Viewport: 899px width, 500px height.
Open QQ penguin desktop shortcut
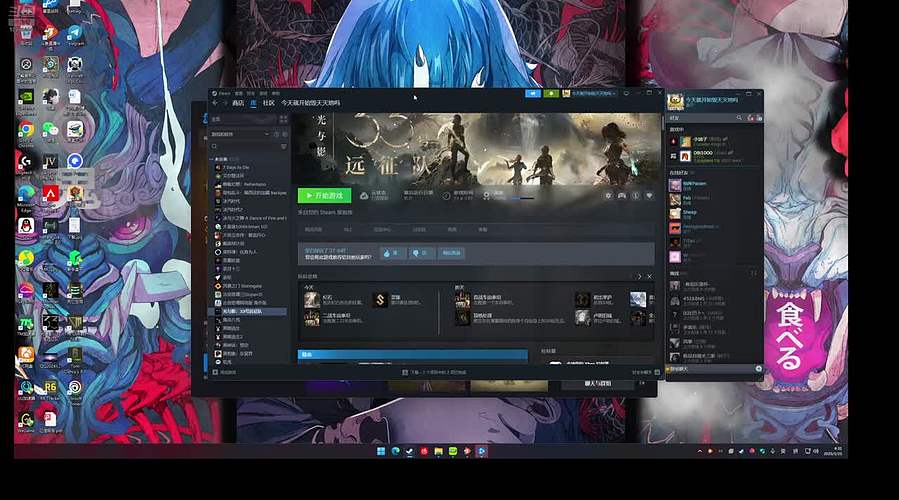(x=26, y=226)
